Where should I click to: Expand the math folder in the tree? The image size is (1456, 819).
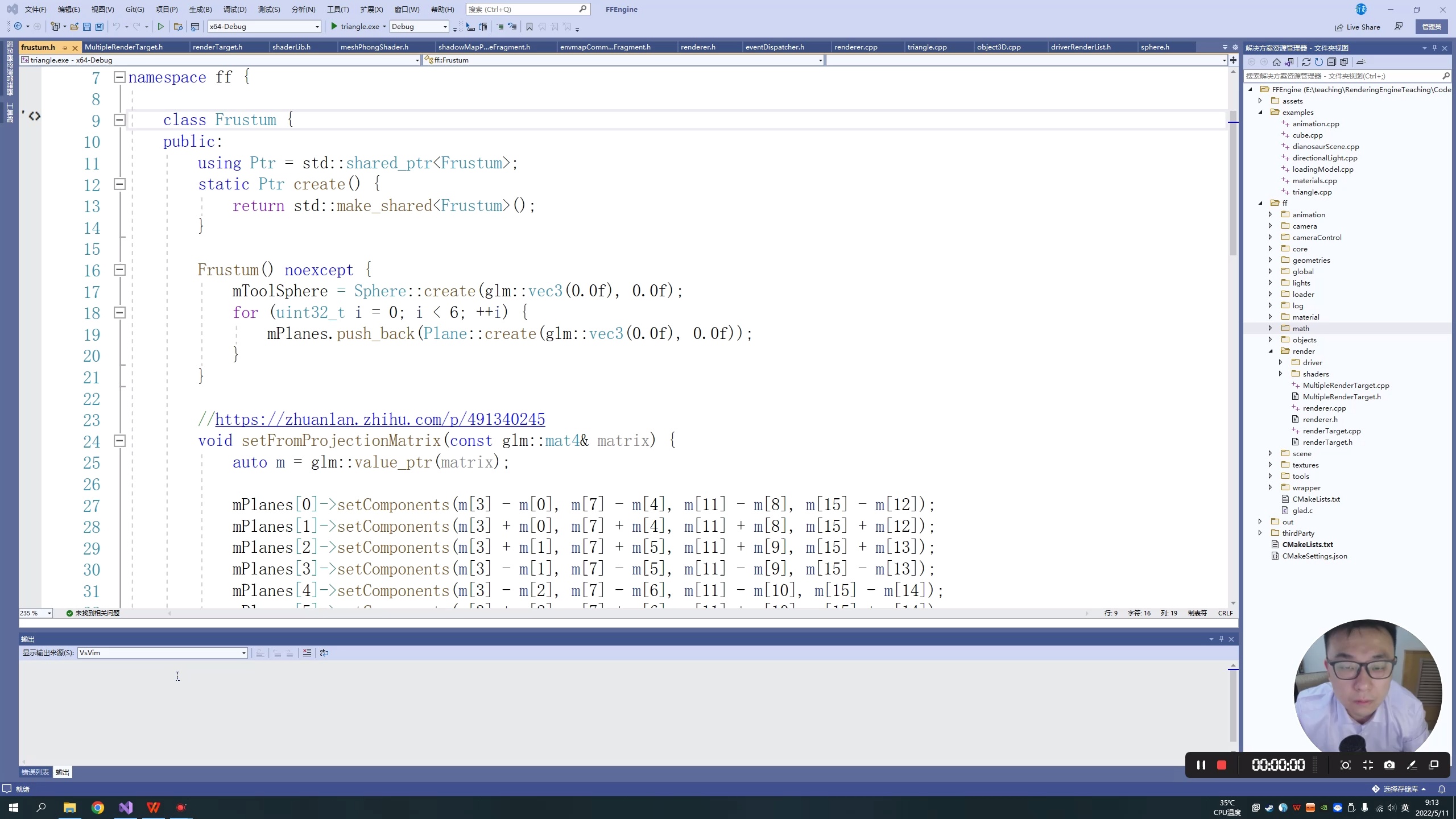coord(1270,328)
